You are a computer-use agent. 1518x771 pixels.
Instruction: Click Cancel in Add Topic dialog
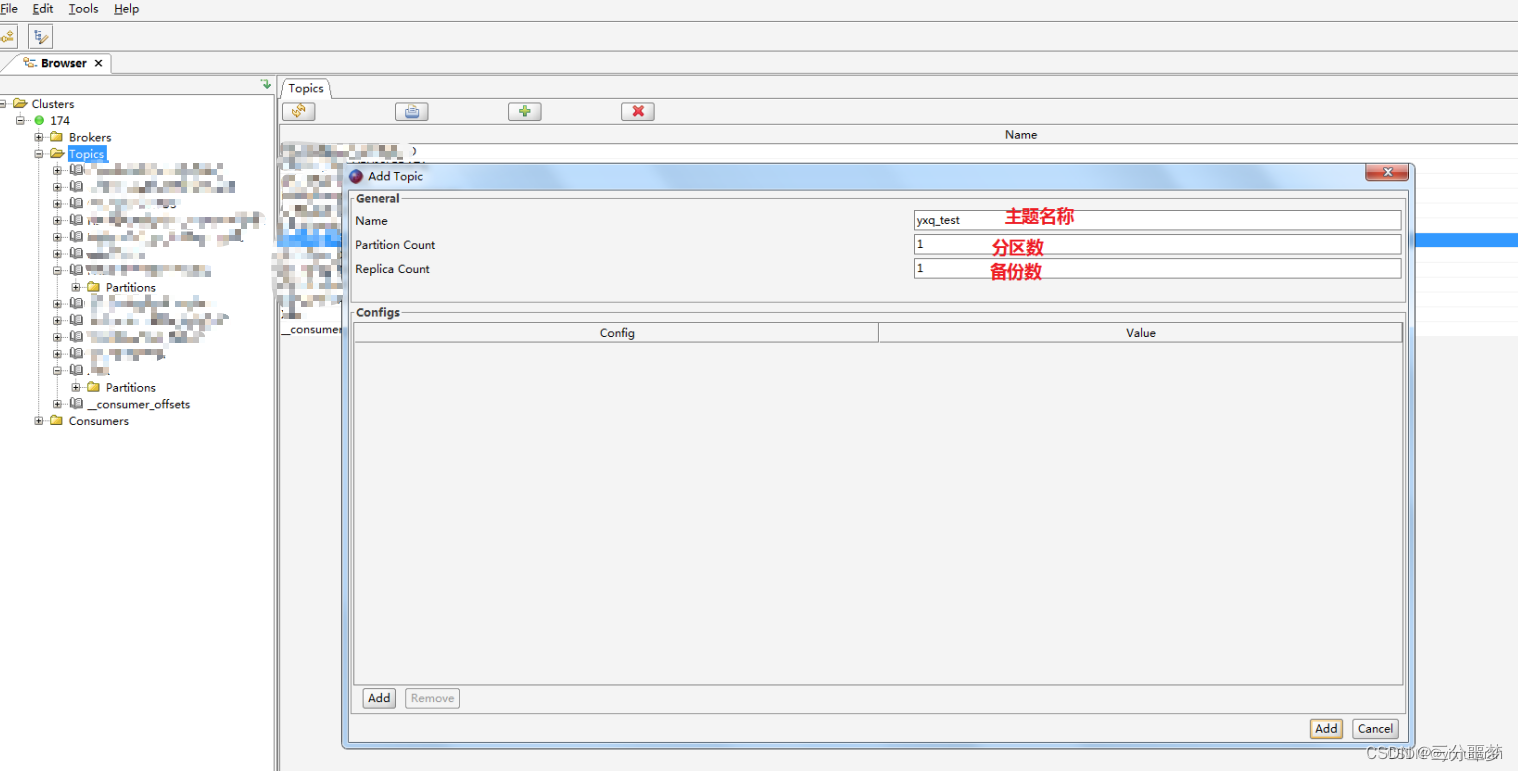1375,729
